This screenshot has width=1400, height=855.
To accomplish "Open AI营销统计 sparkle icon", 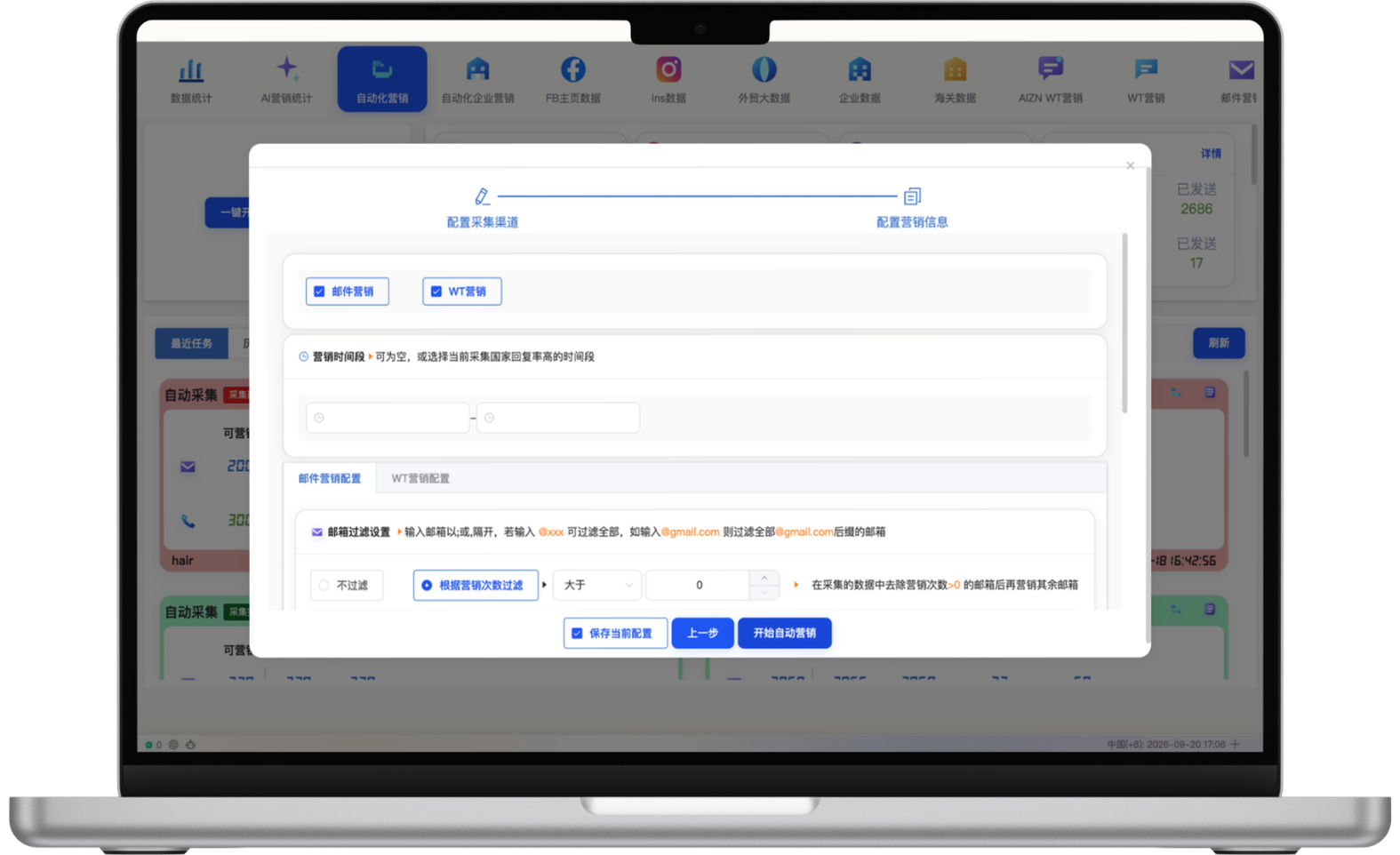I will click(x=286, y=69).
